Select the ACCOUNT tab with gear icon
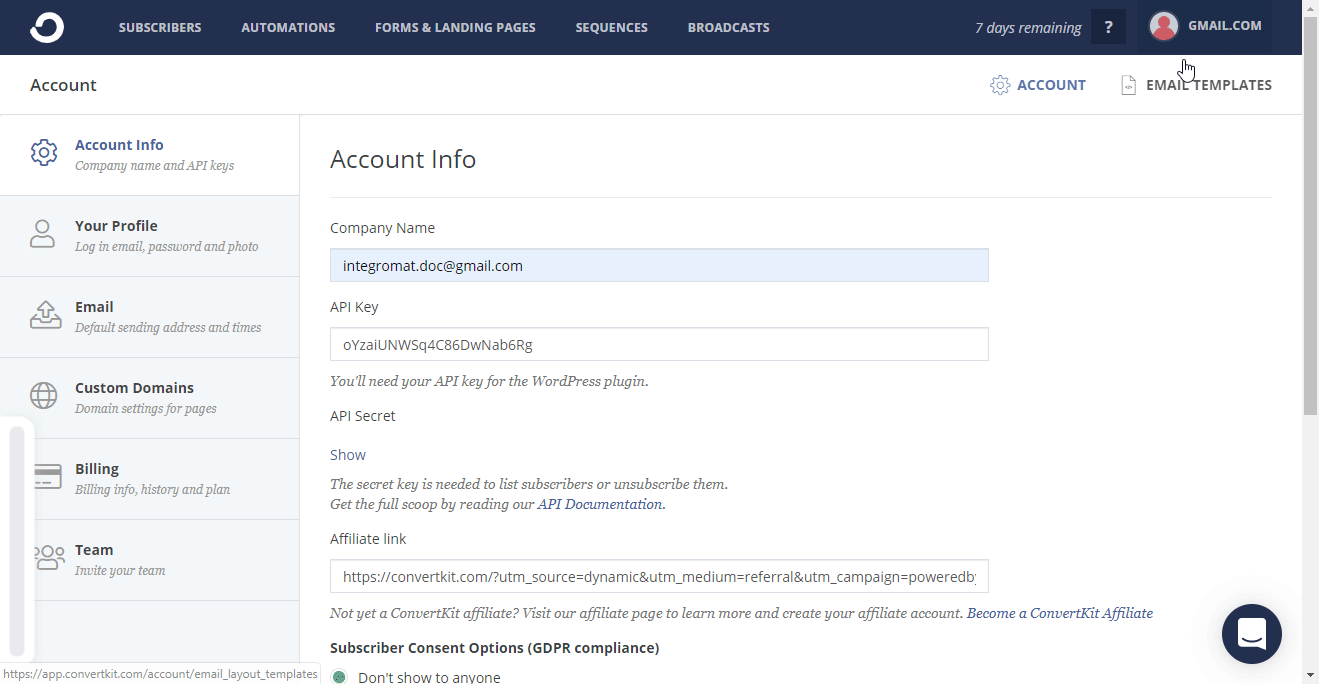The image size is (1319, 684). point(1038,85)
